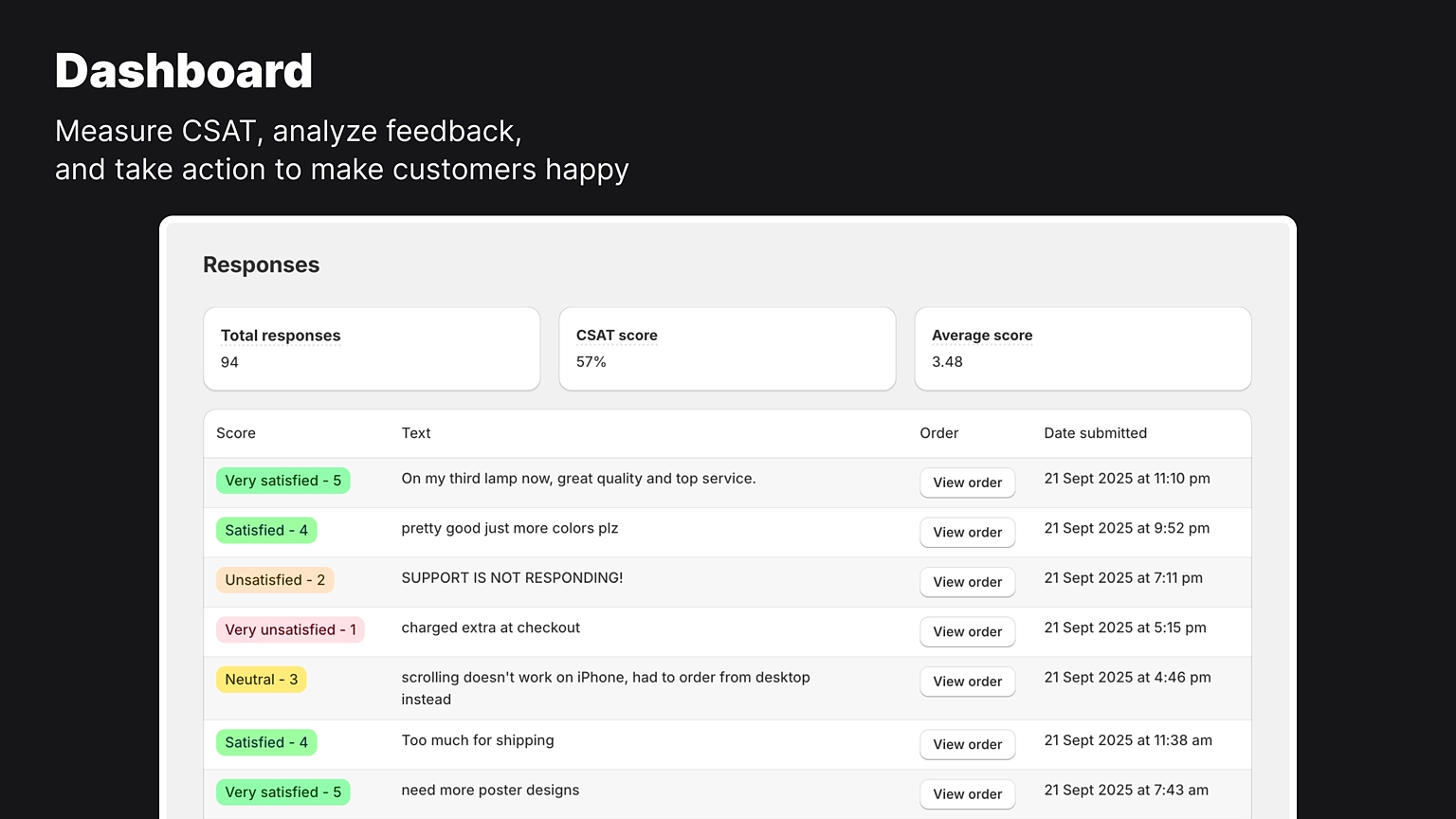
Task: Click the underlined "CSAT score" label
Action: point(616,335)
